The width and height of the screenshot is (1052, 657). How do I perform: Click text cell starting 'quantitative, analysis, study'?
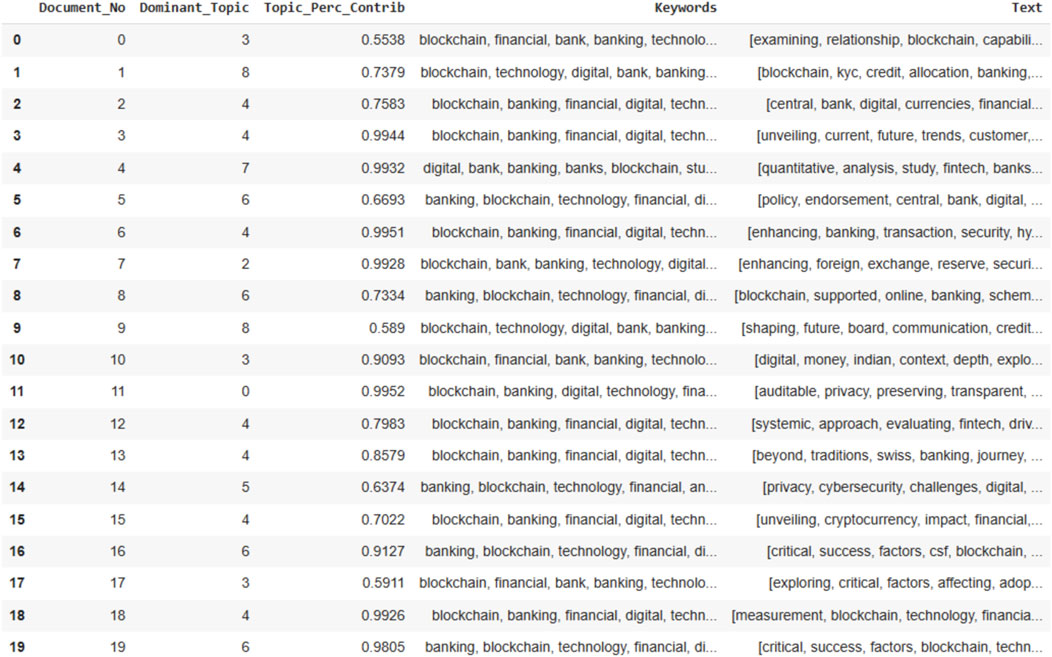900,168
